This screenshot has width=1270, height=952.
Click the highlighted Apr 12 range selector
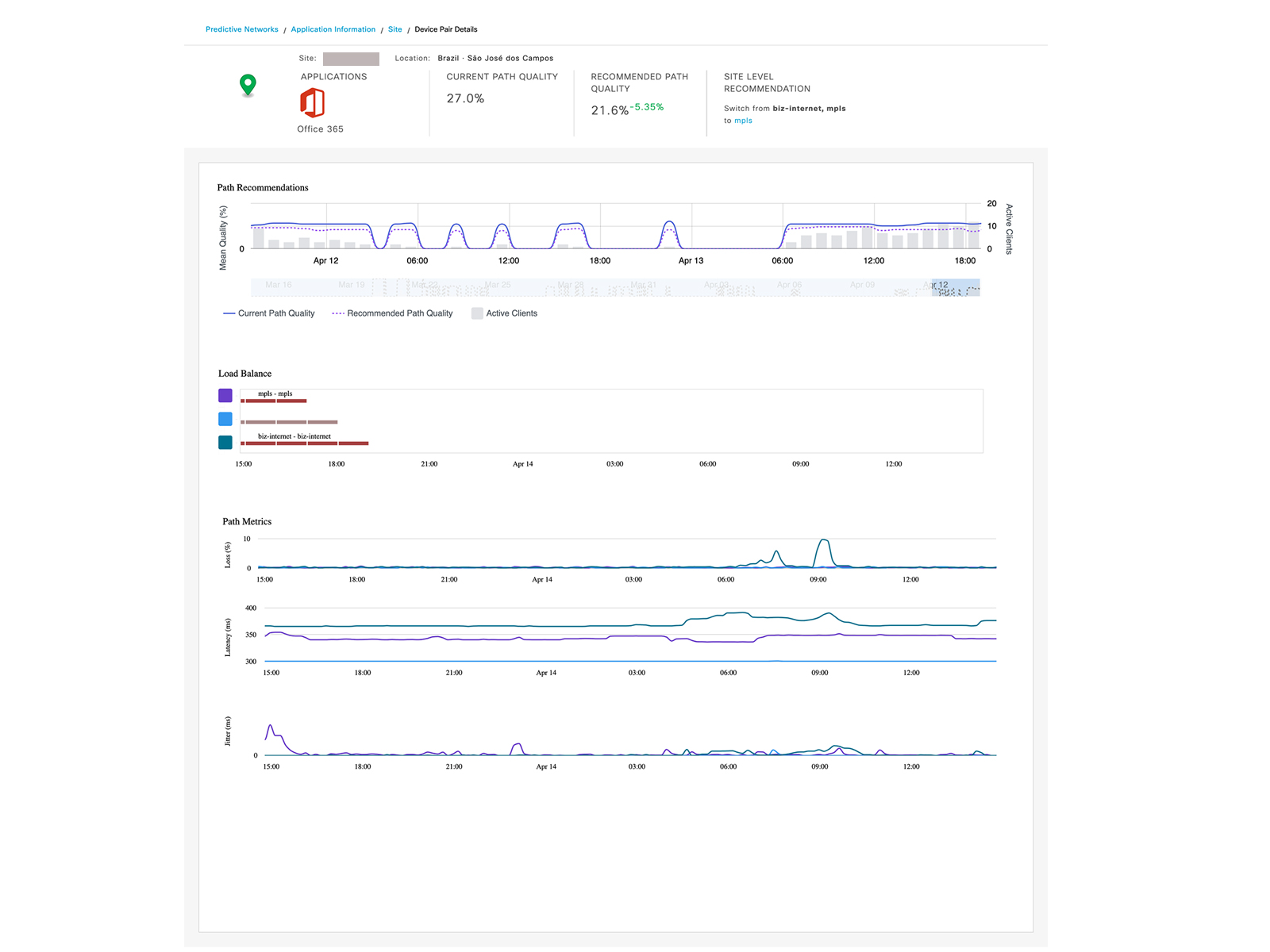pyautogui.click(x=955, y=287)
